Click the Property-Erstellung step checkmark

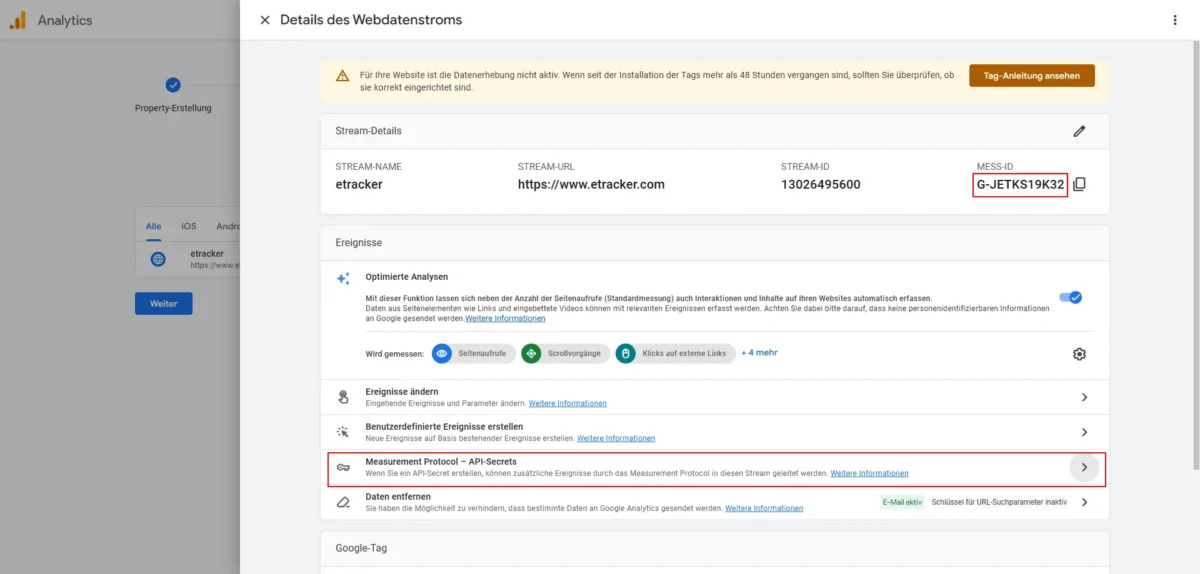pyautogui.click(x=173, y=85)
